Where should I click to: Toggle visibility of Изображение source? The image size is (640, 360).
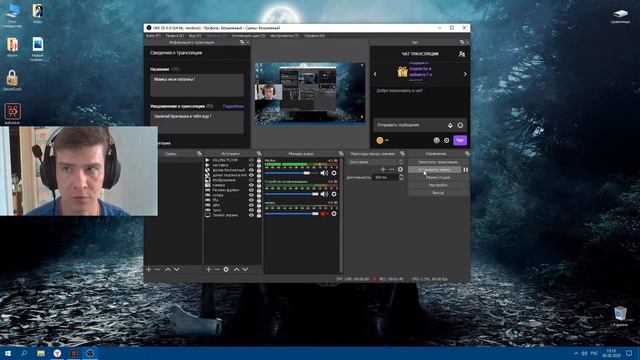[251, 180]
